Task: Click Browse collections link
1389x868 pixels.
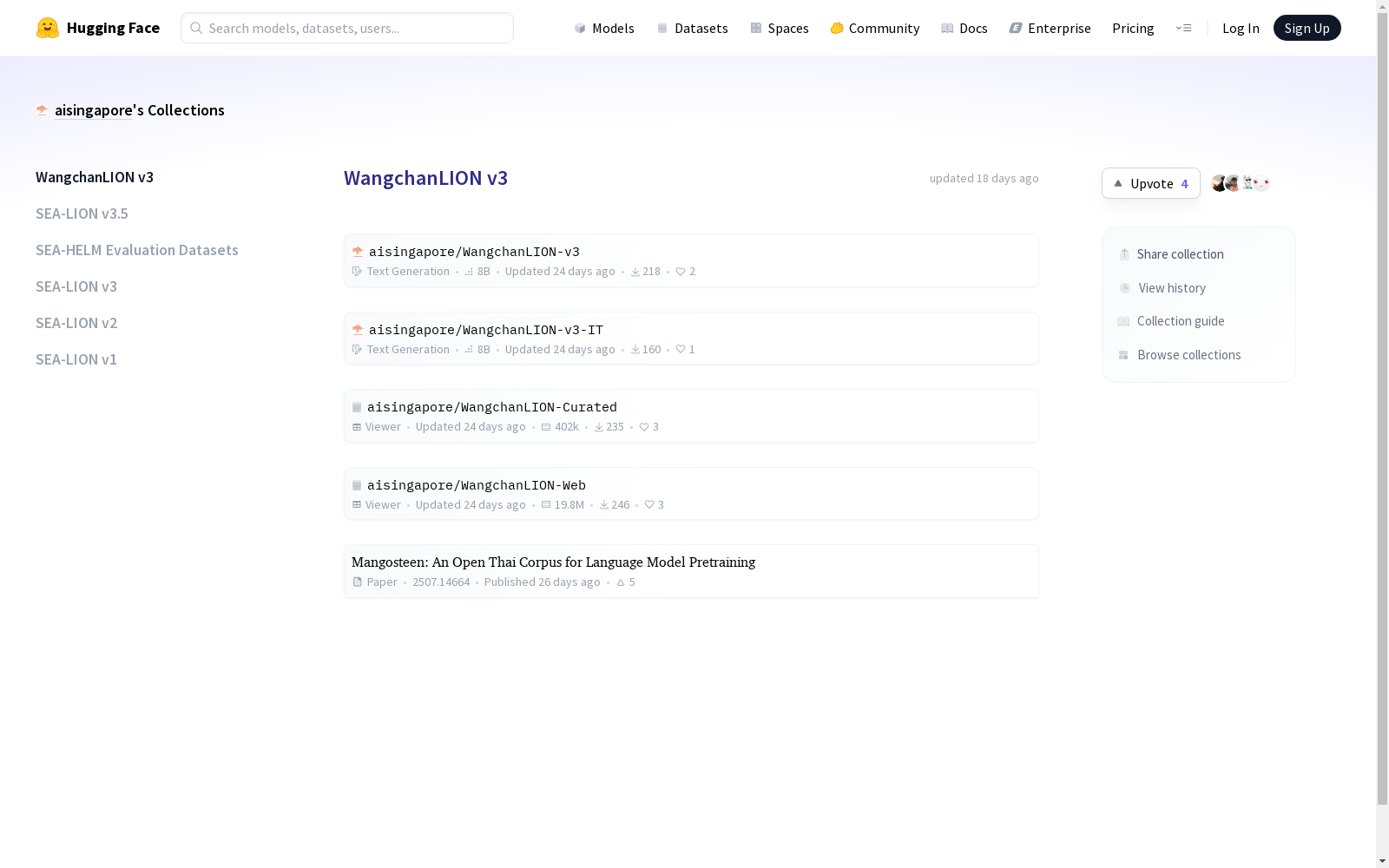Action: pyautogui.click(x=1180, y=355)
